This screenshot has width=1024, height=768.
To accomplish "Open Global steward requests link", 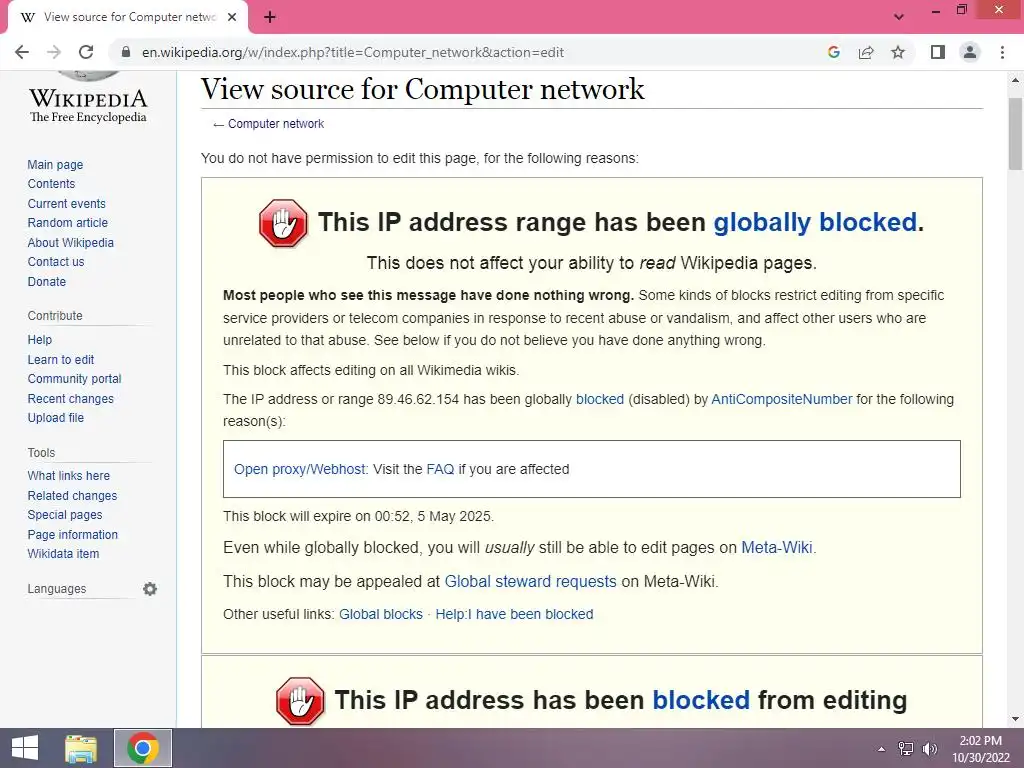I will tap(530, 581).
